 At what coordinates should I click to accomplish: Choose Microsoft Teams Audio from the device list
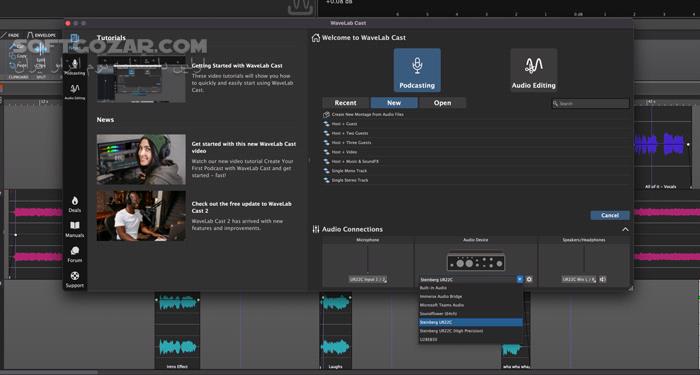[x=471, y=305]
